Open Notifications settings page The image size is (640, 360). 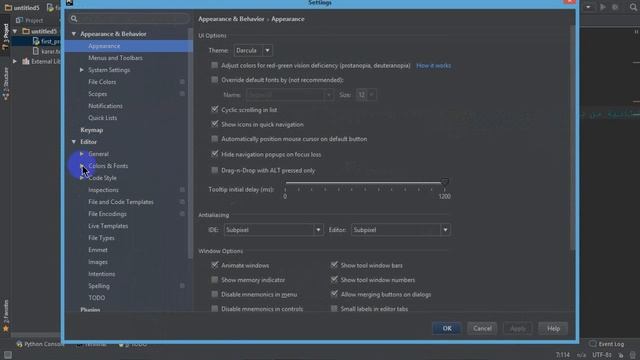pyautogui.click(x=105, y=106)
